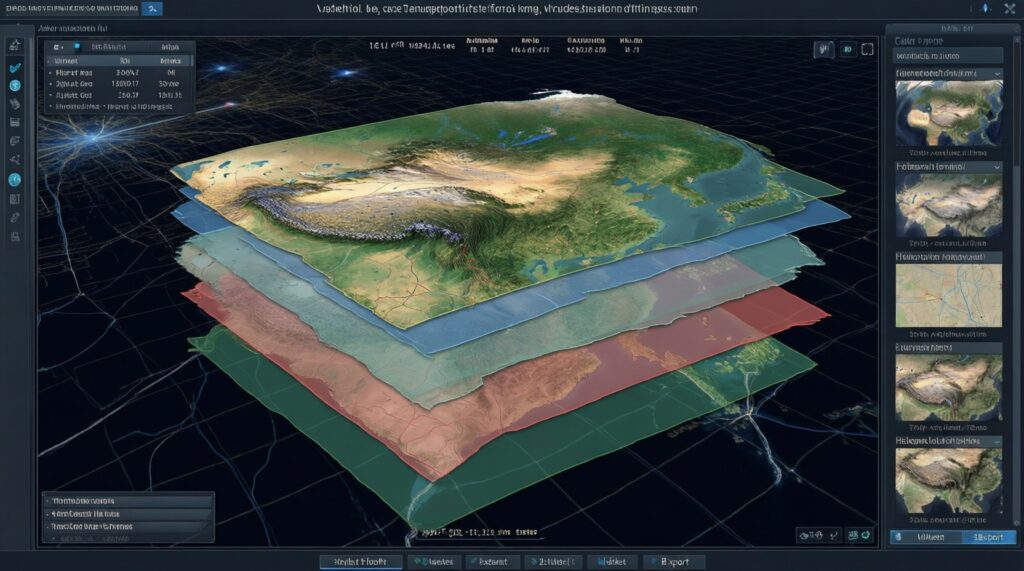Click the blue icon button beside the title field
Image resolution: width=1024 pixels, height=571 pixels.
pyautogui.click(x=153, y=9)
